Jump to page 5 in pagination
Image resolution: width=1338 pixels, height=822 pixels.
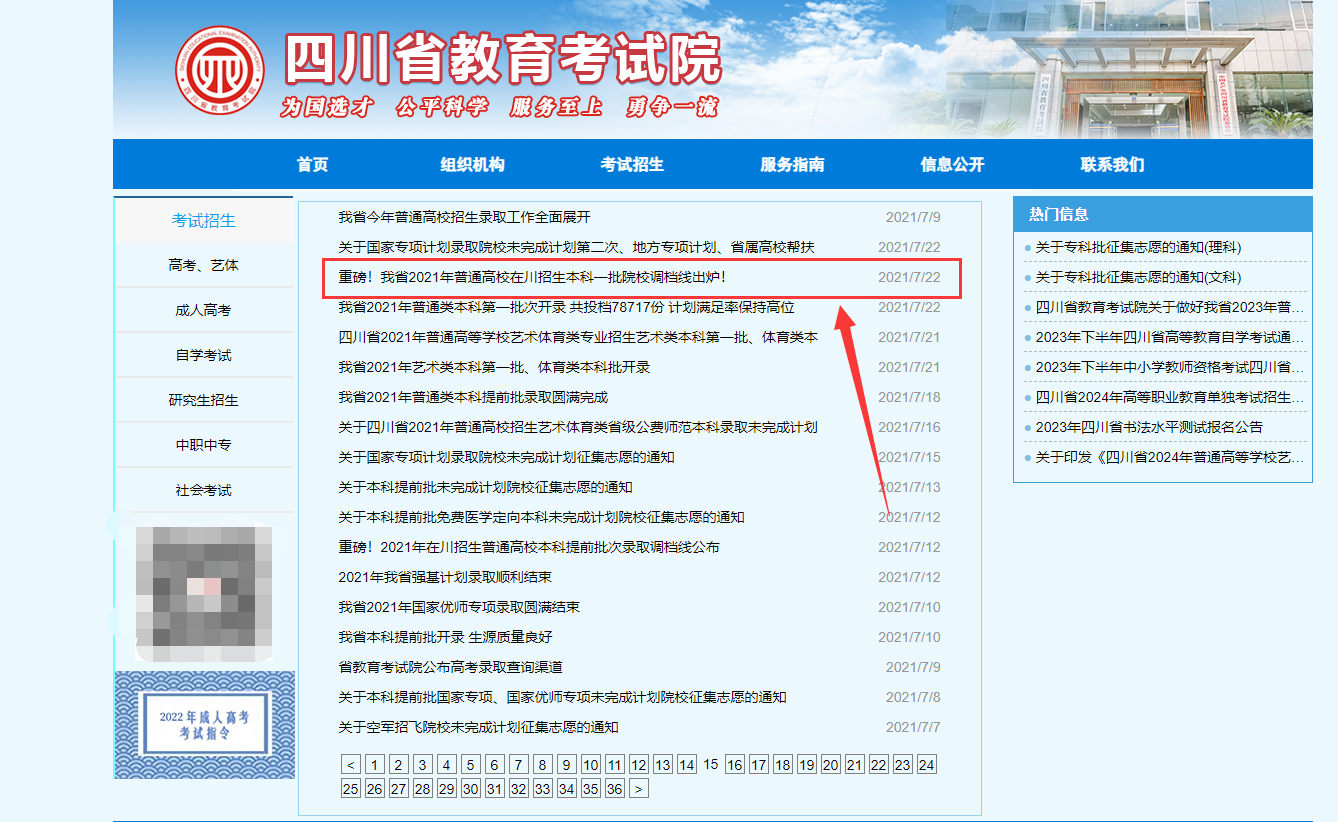[470, 765]
